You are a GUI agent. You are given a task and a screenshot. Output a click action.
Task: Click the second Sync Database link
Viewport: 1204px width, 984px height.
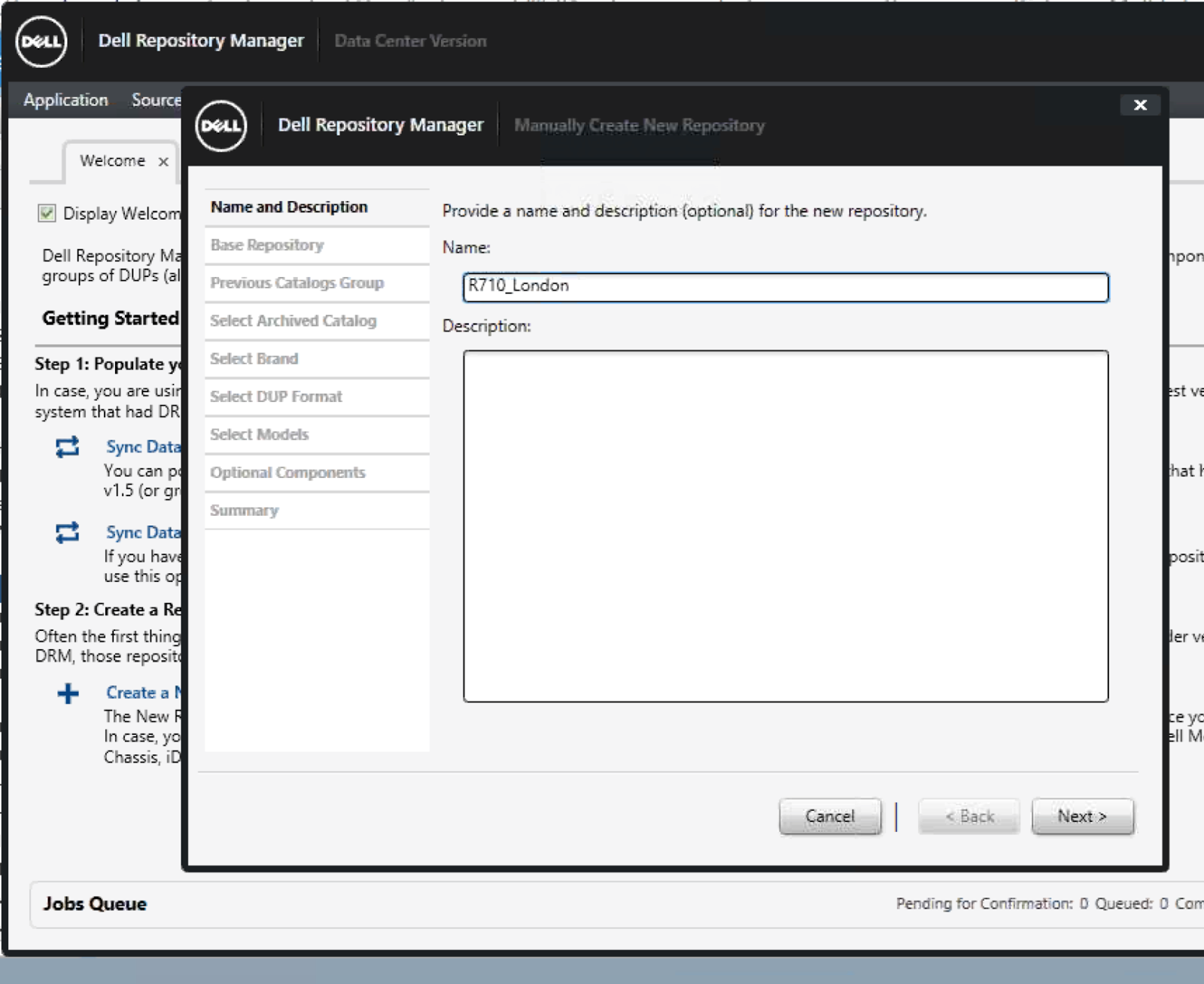(143, 533)
